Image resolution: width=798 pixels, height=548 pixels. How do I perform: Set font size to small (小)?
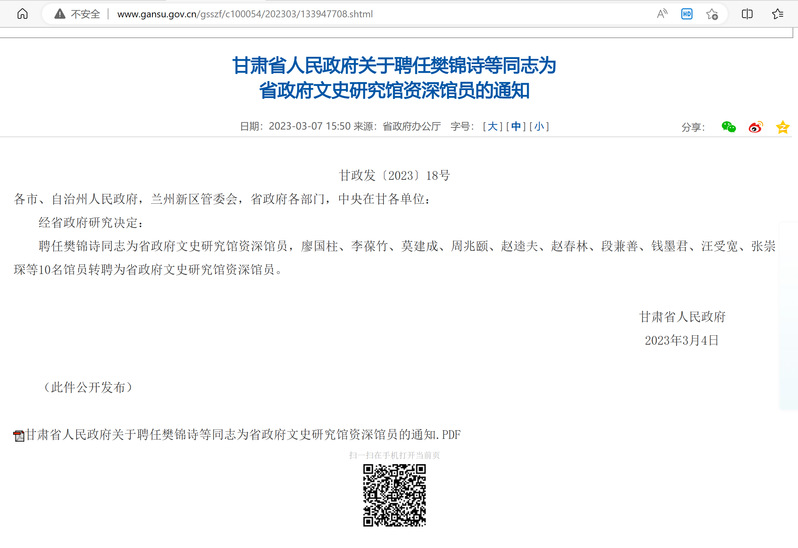tap(539, 126)
